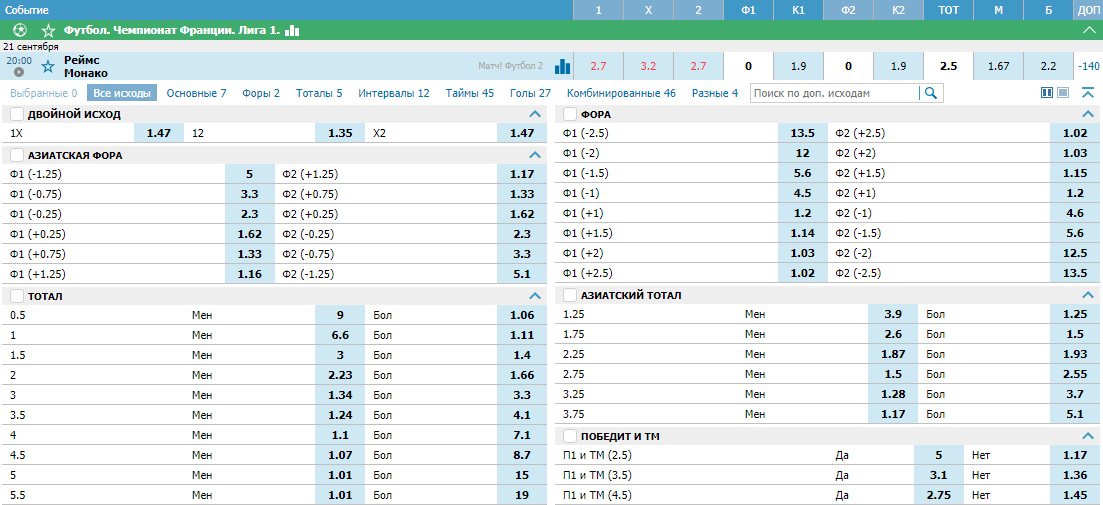Image resolution: width=1103 pixels, height=505 pixels.
Task: Select total 0.5 Мен odds 9
Action: 340,315
